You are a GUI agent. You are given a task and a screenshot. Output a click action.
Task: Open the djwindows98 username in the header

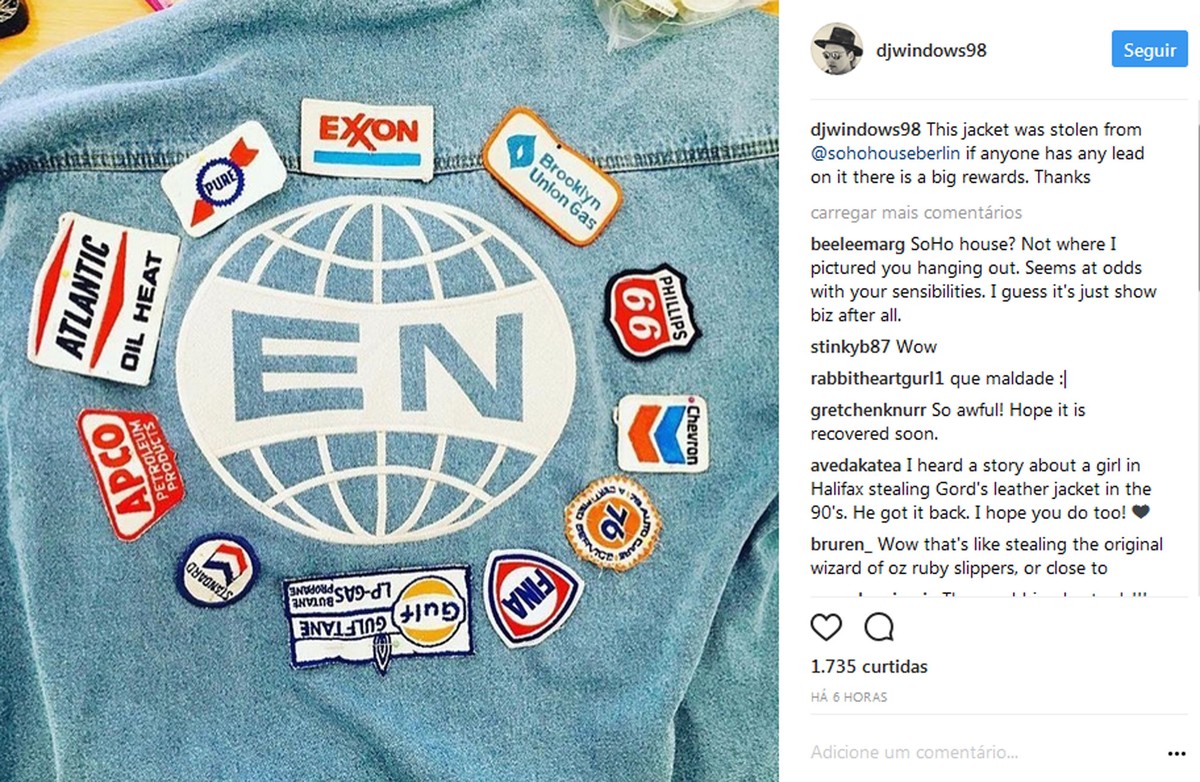[x=931, y=50]
